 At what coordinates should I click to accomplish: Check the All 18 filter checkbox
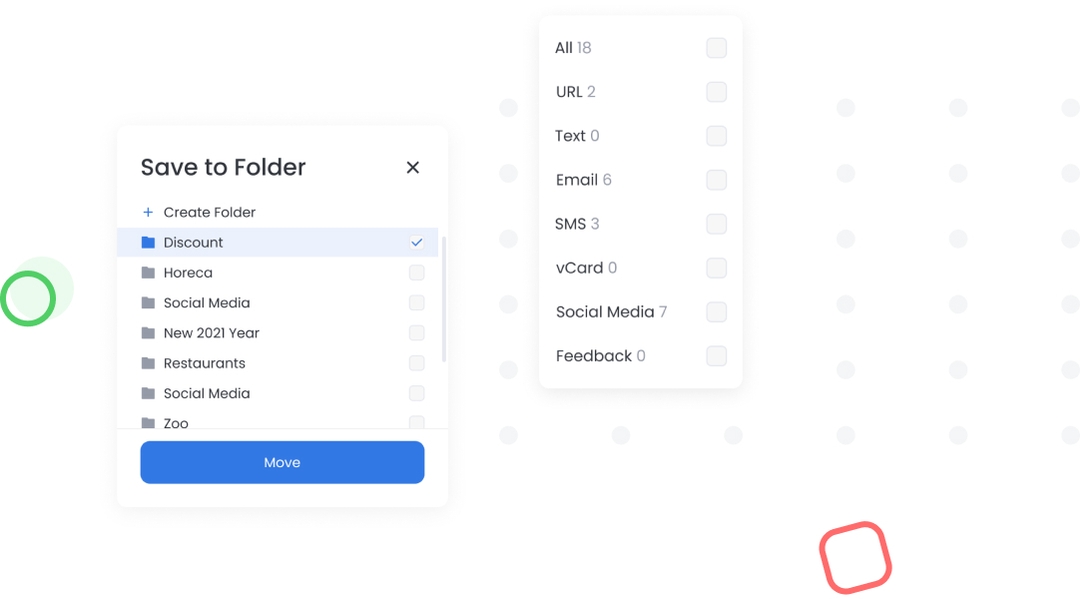coord(716,47)
